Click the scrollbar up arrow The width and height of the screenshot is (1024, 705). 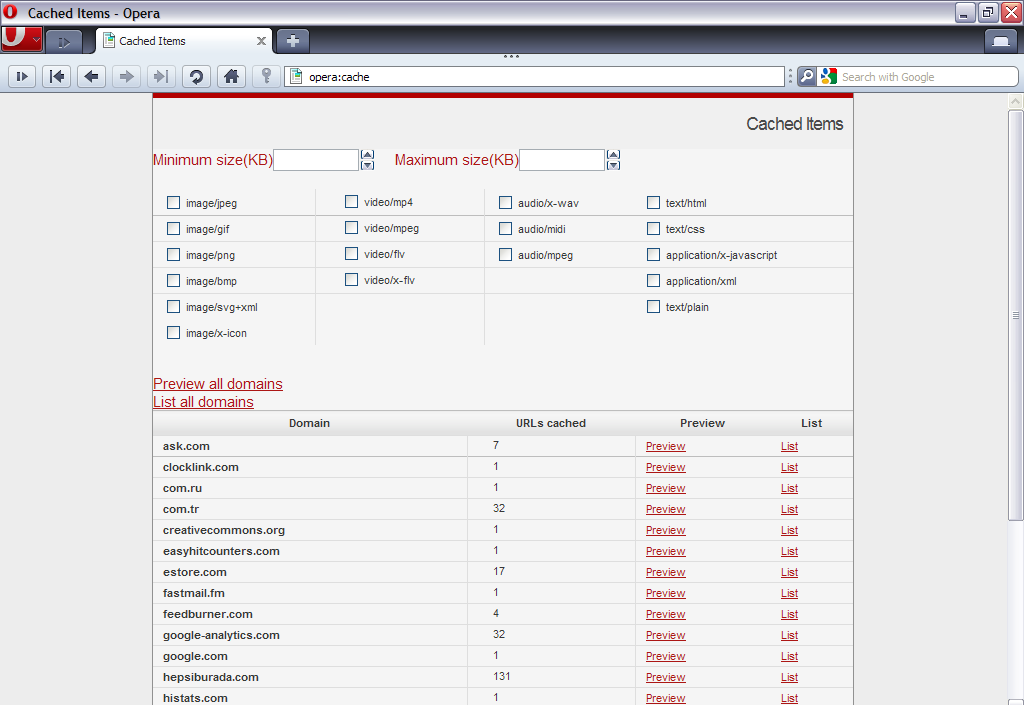coord(1016,101)
